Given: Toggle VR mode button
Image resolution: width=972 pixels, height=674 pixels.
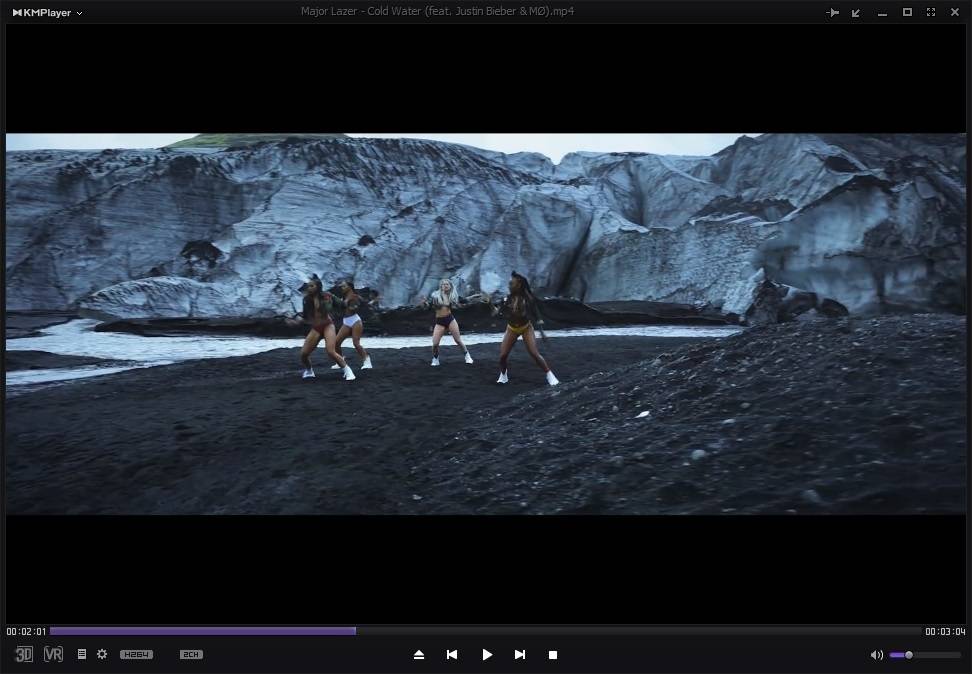Looking at the screenshot, I should coord(53,654).
